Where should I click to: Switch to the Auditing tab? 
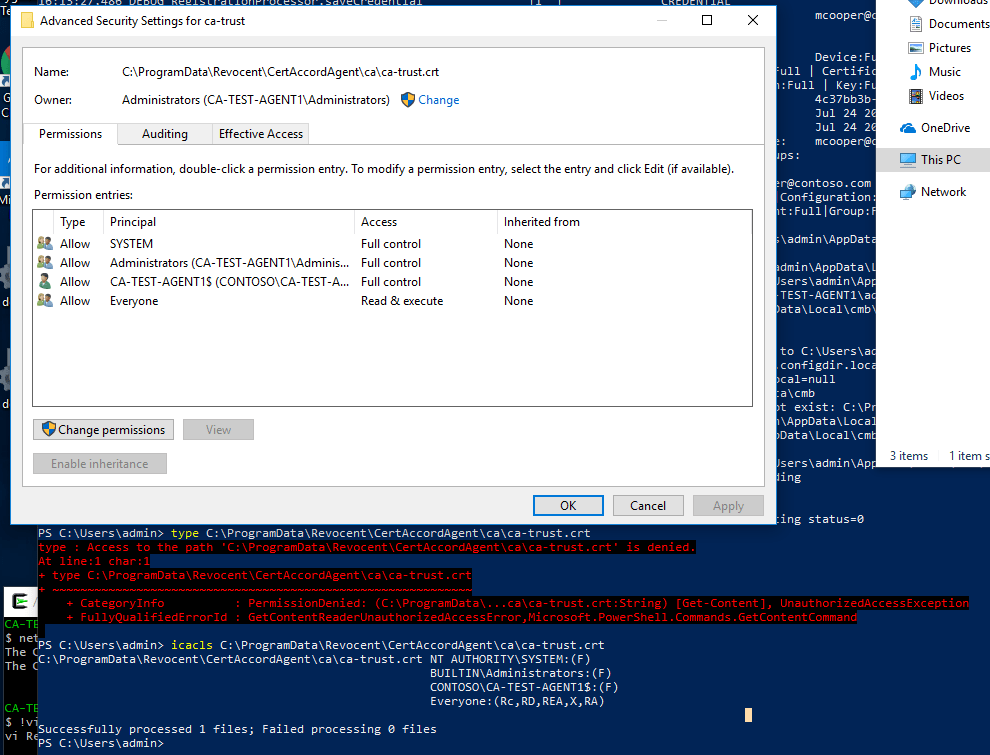pos(168,133)
